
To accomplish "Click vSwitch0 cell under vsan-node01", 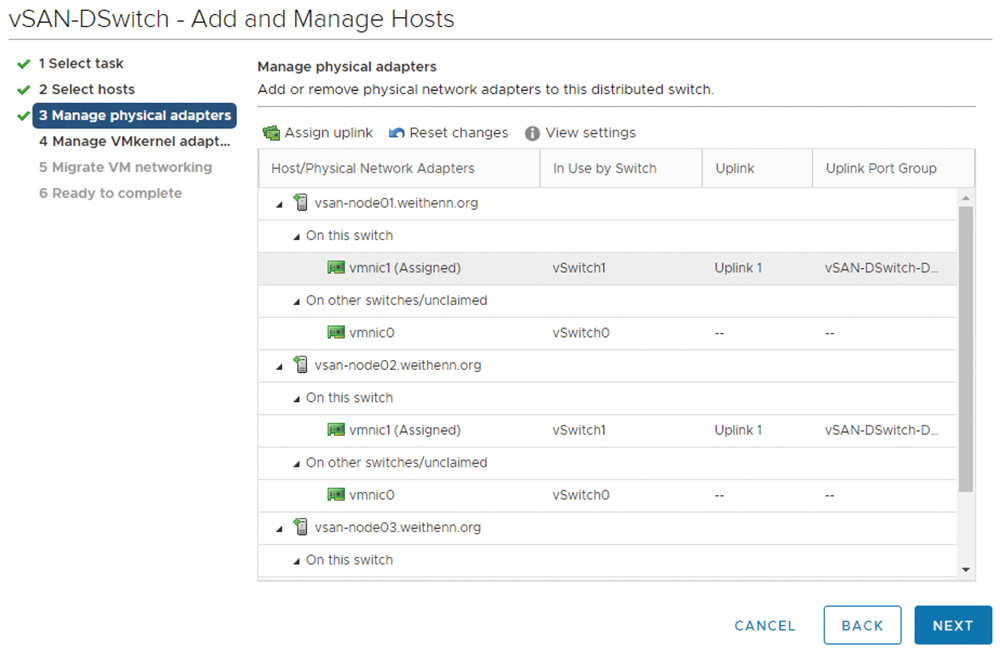I will (580, 333).
